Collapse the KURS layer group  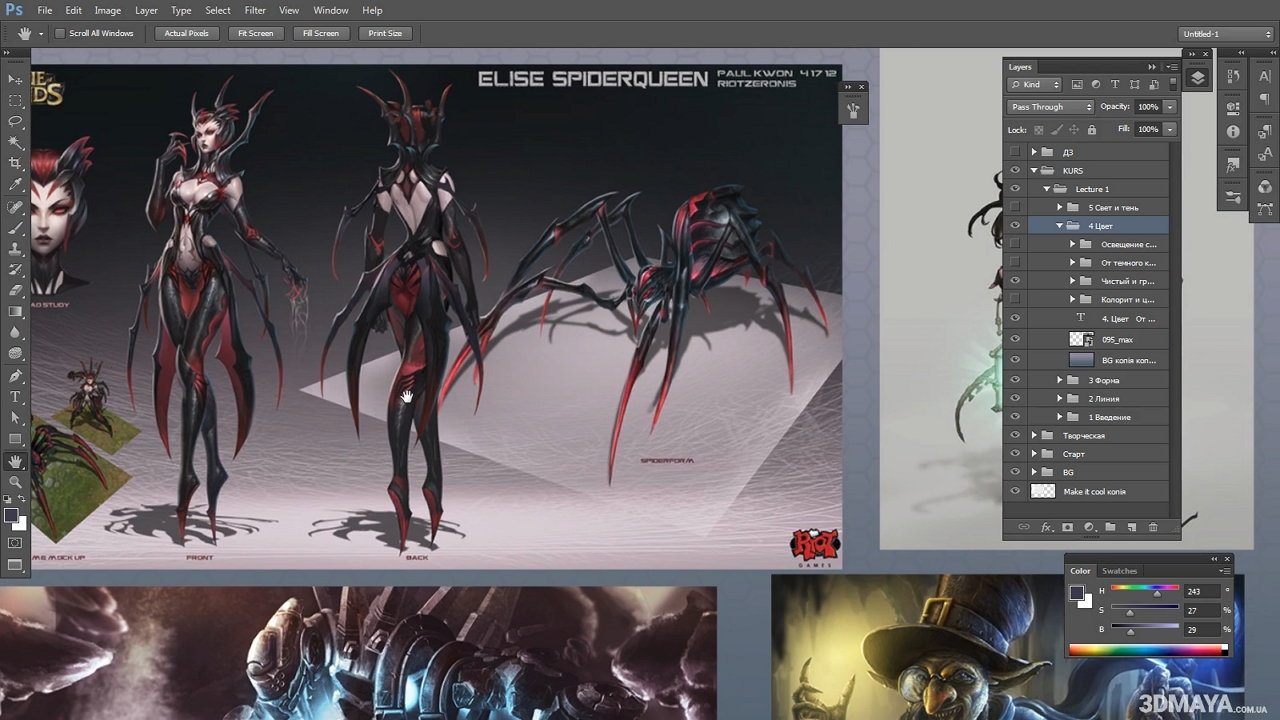1034,170
